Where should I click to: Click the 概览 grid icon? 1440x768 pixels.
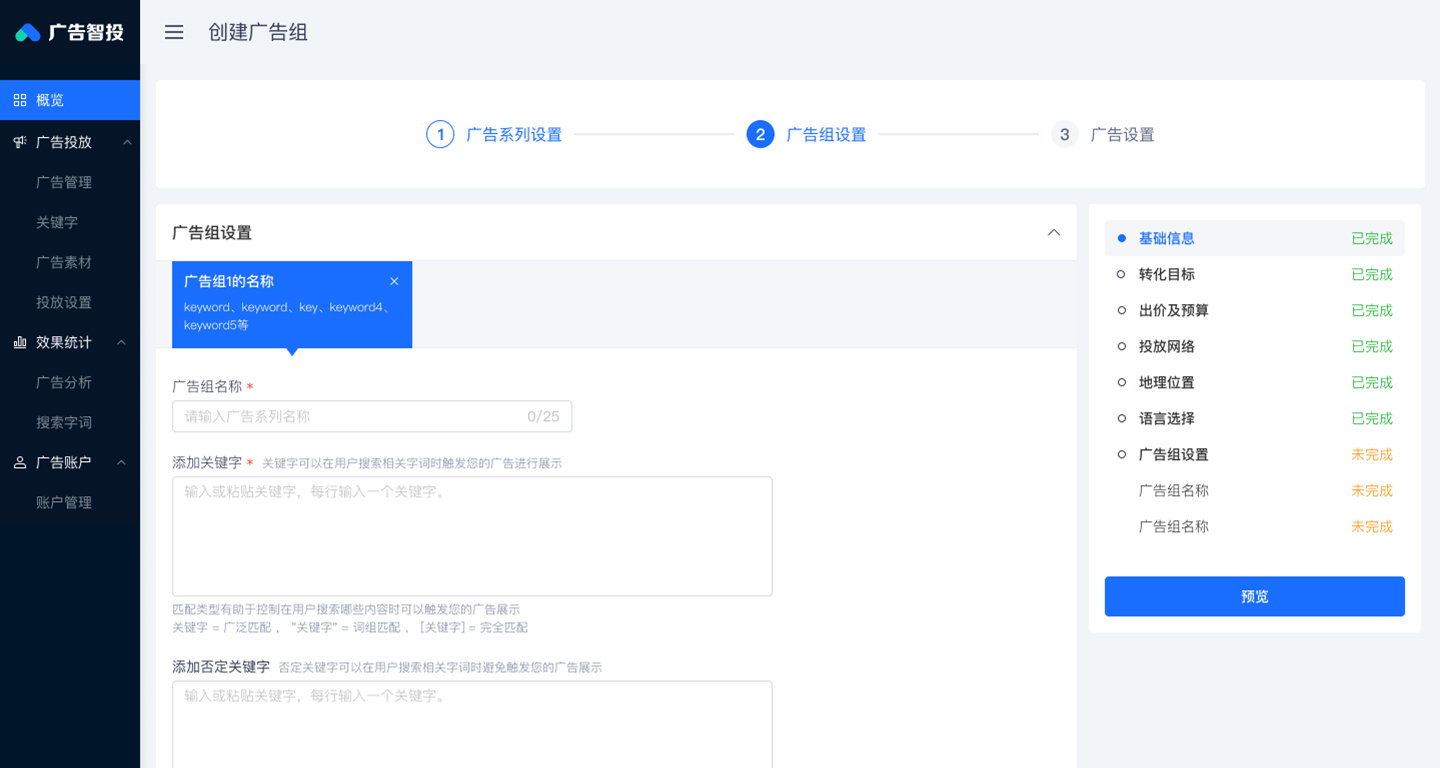coord(20,100)
